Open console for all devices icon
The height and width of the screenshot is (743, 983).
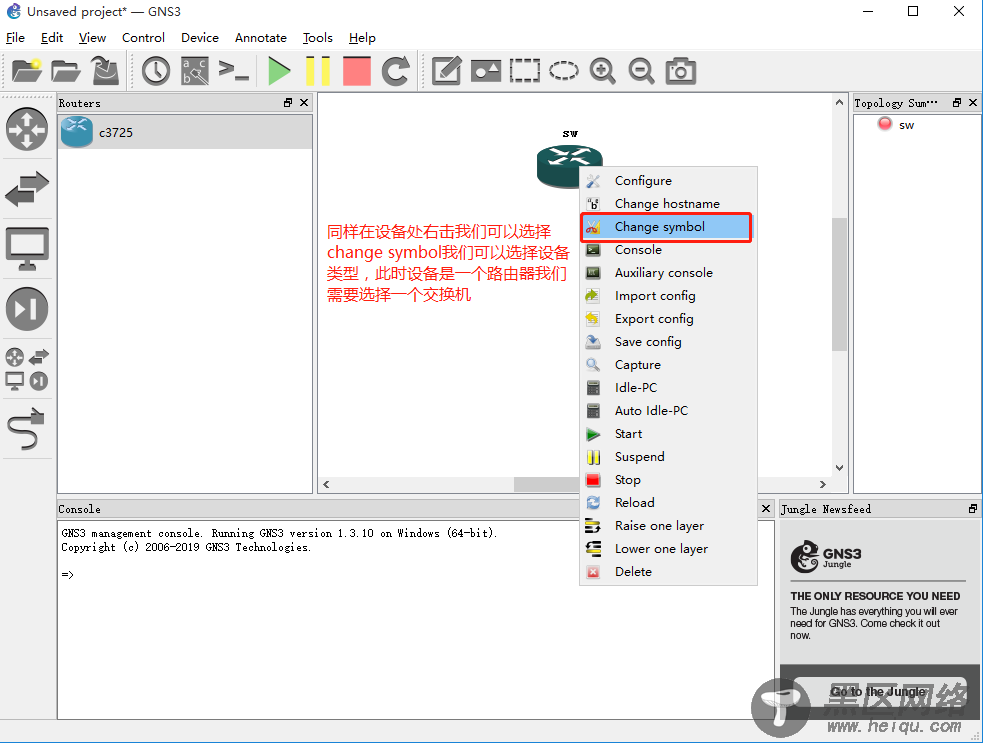pos(234,70)
